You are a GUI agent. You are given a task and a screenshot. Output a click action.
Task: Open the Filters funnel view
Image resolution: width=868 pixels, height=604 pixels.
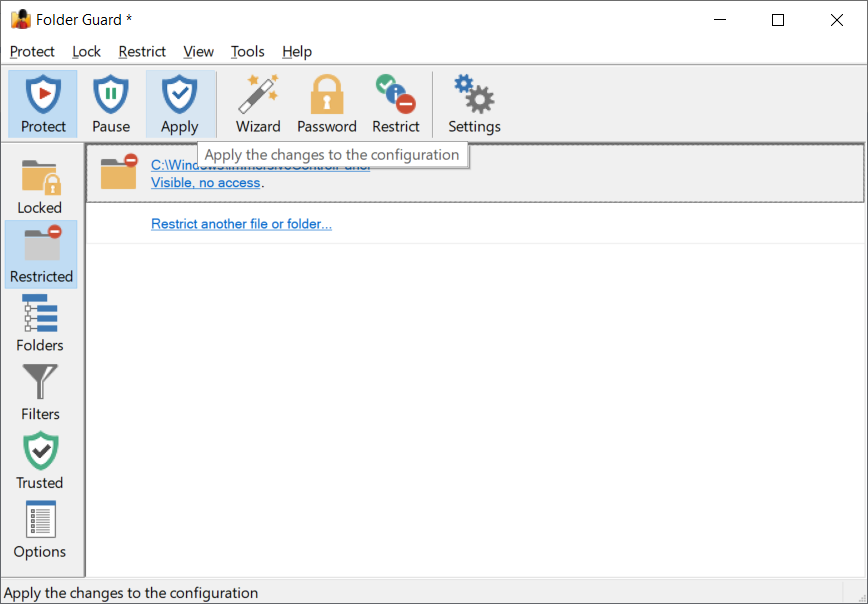[x=40, y=391]
